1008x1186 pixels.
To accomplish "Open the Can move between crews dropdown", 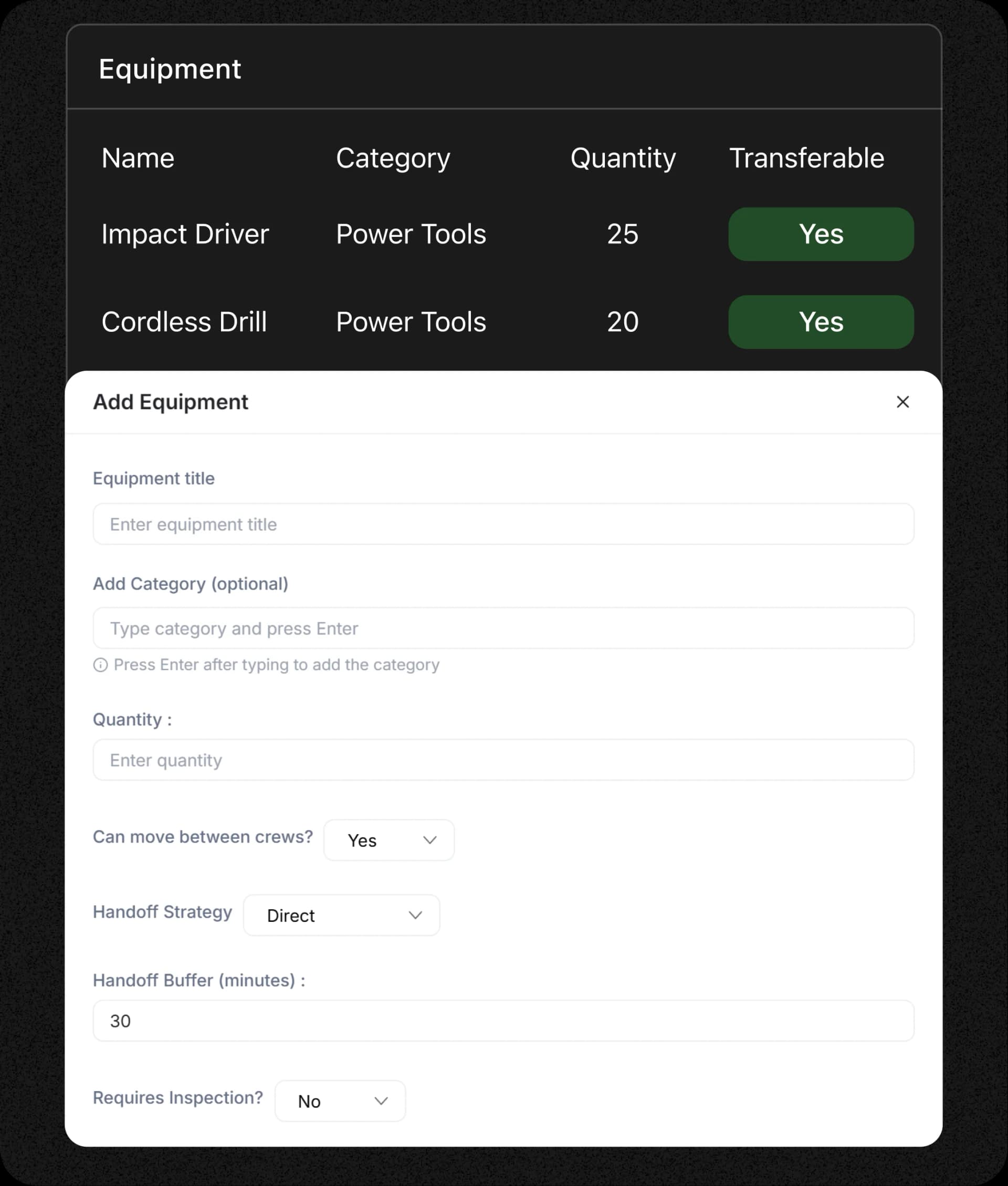I will 388,840.
